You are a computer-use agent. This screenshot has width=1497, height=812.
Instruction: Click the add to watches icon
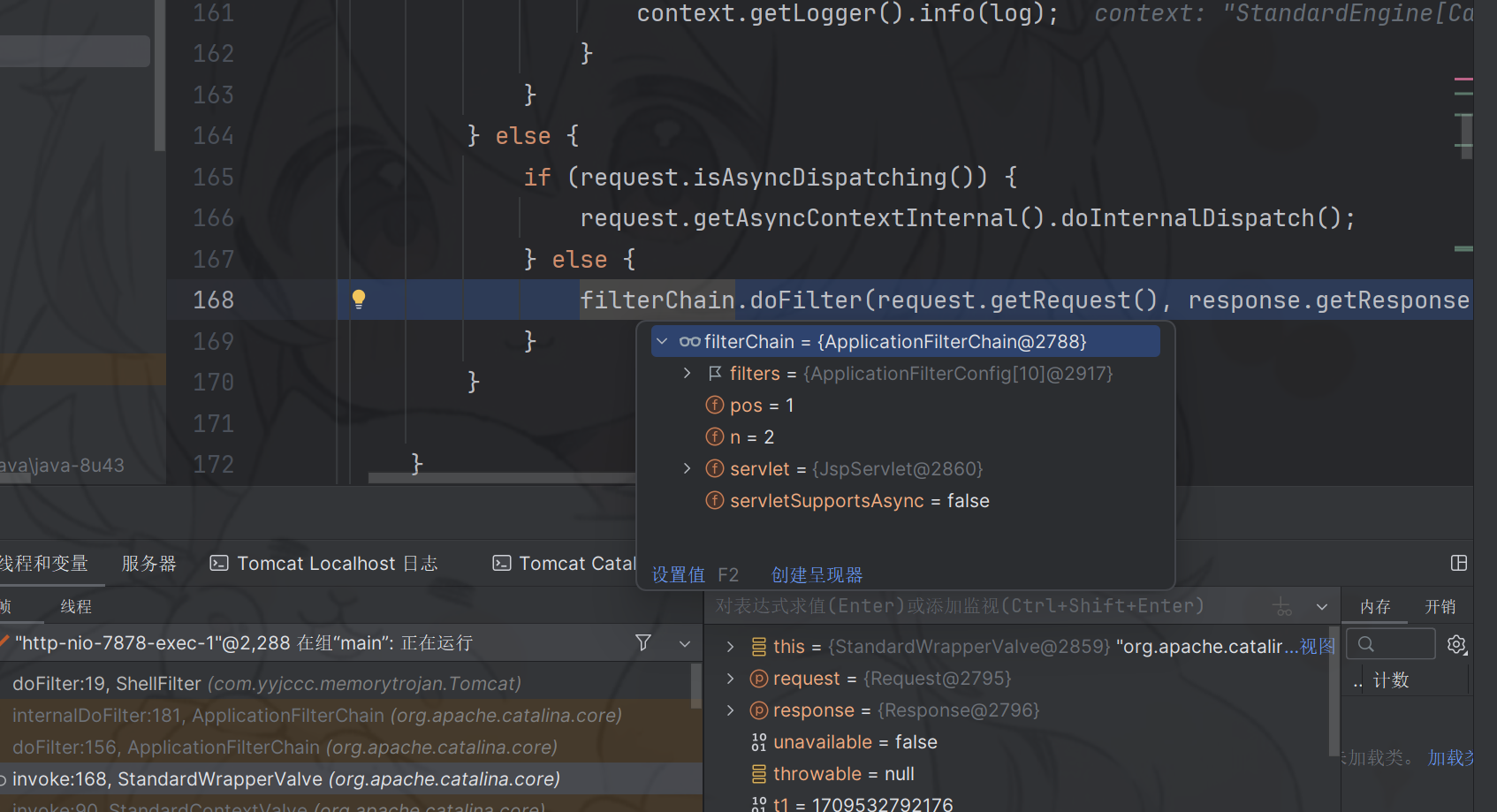click(x=1282, y=607)
